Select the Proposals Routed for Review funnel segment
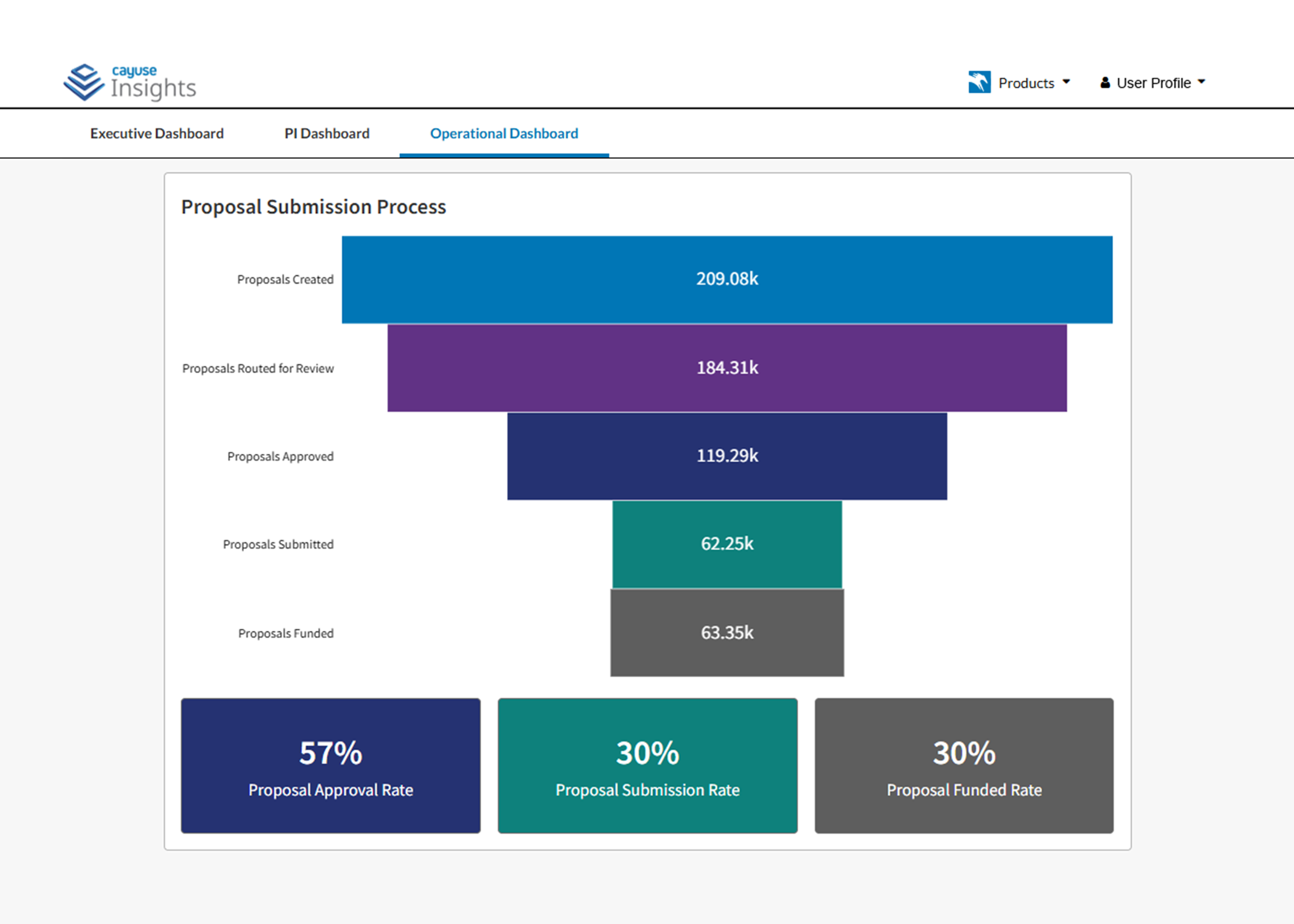 pyautogui.click(x=727, y=368)
